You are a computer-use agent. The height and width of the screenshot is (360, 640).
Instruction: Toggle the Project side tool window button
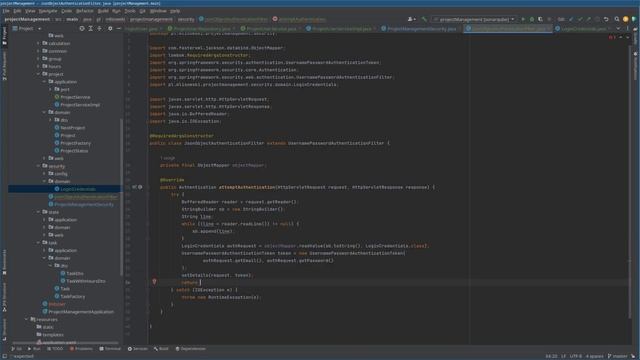pos(4,36)
